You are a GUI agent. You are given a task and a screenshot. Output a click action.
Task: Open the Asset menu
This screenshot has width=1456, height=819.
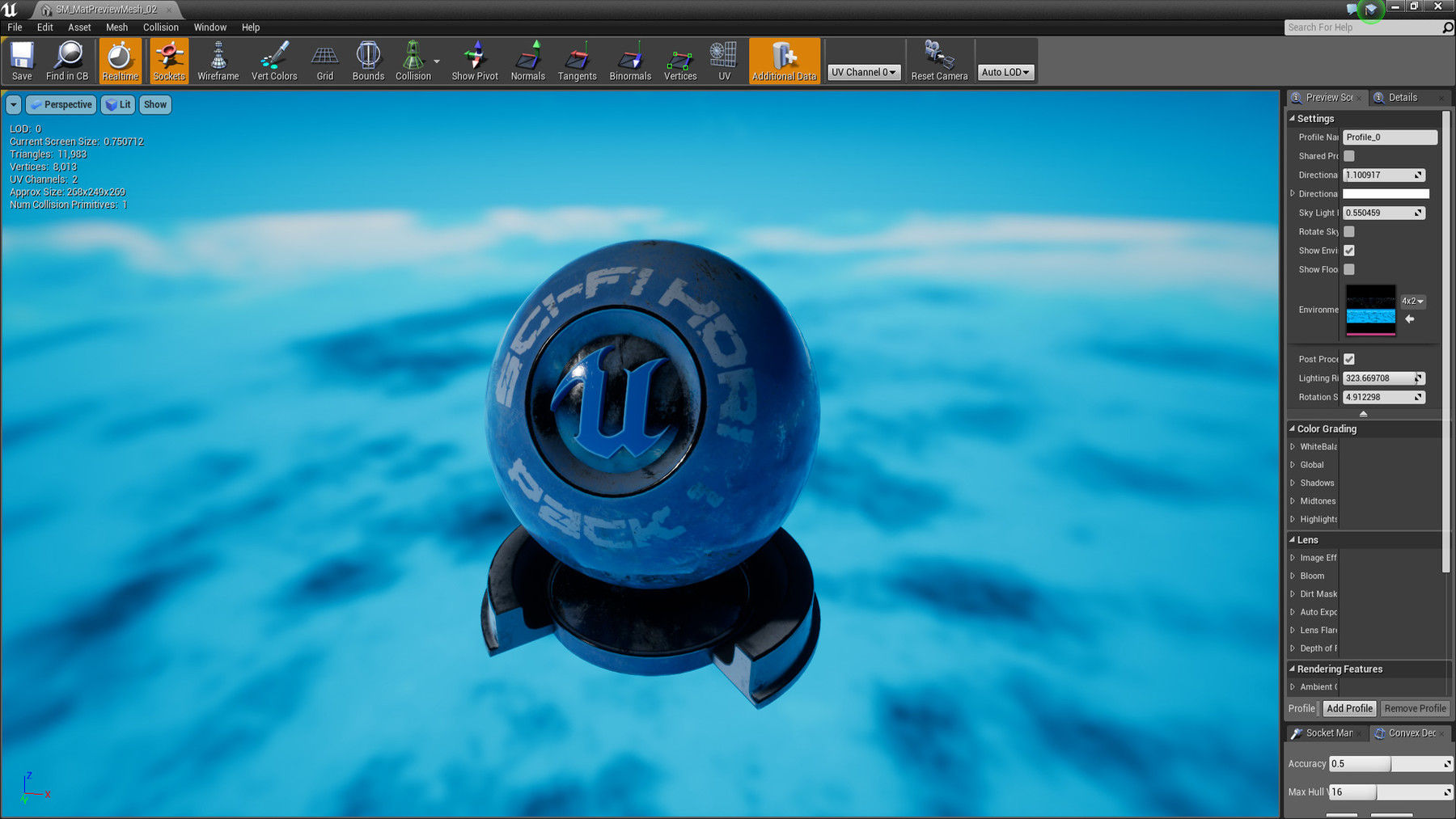click(x=79, y=27)
